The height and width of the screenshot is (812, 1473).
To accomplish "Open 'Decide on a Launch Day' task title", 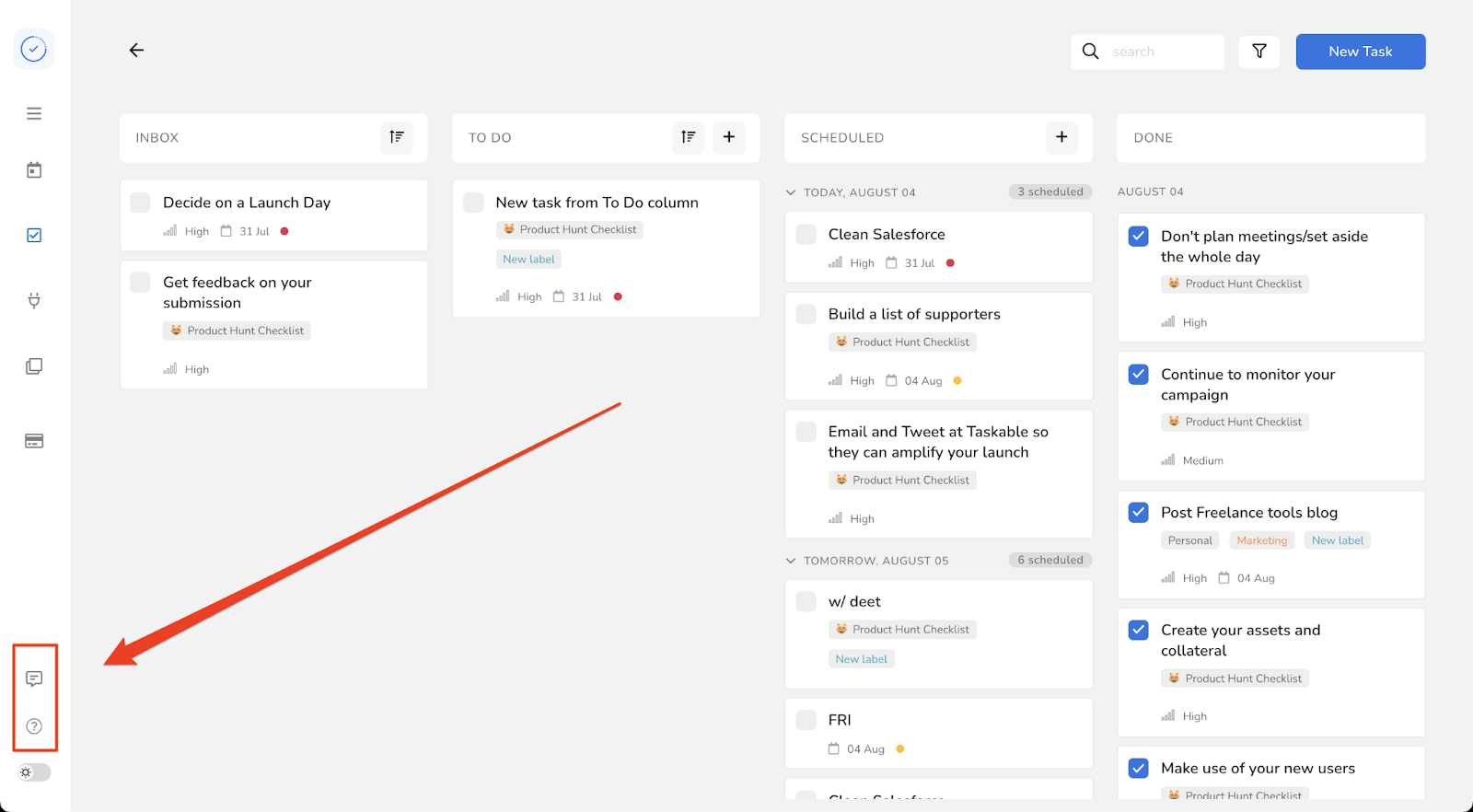I will 247,203.
